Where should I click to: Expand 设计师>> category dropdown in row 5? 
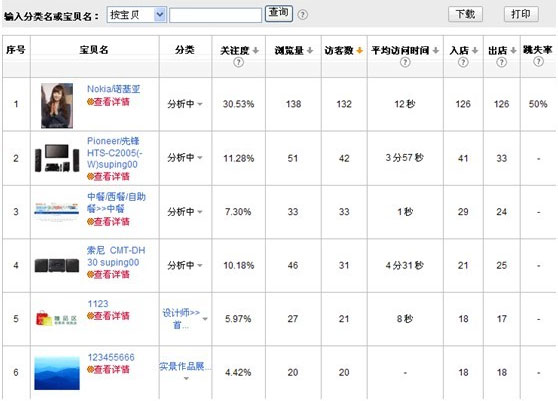tap(205, 319)
